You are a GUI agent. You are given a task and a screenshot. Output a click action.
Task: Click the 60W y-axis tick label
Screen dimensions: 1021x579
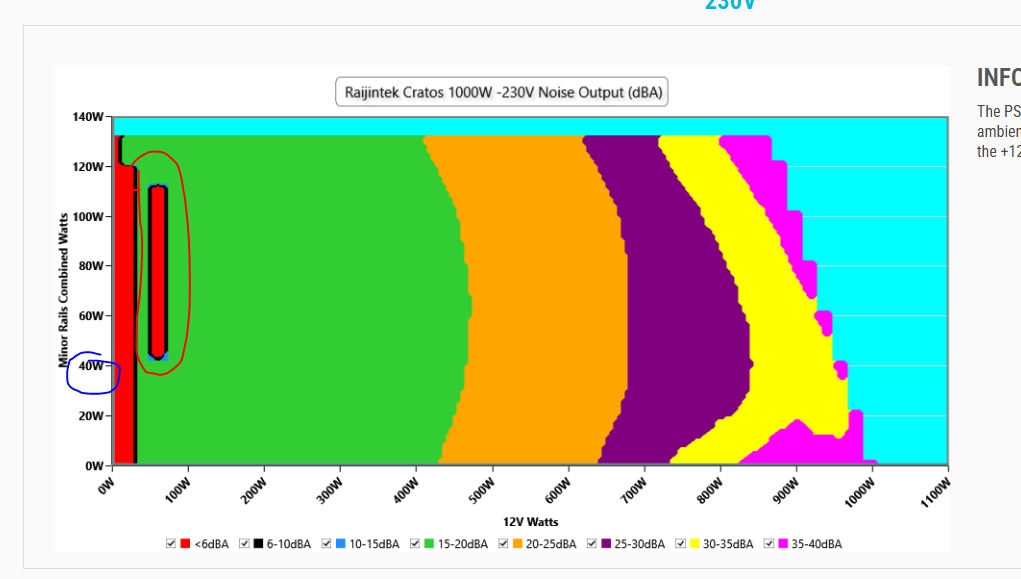tap(91, 316)
